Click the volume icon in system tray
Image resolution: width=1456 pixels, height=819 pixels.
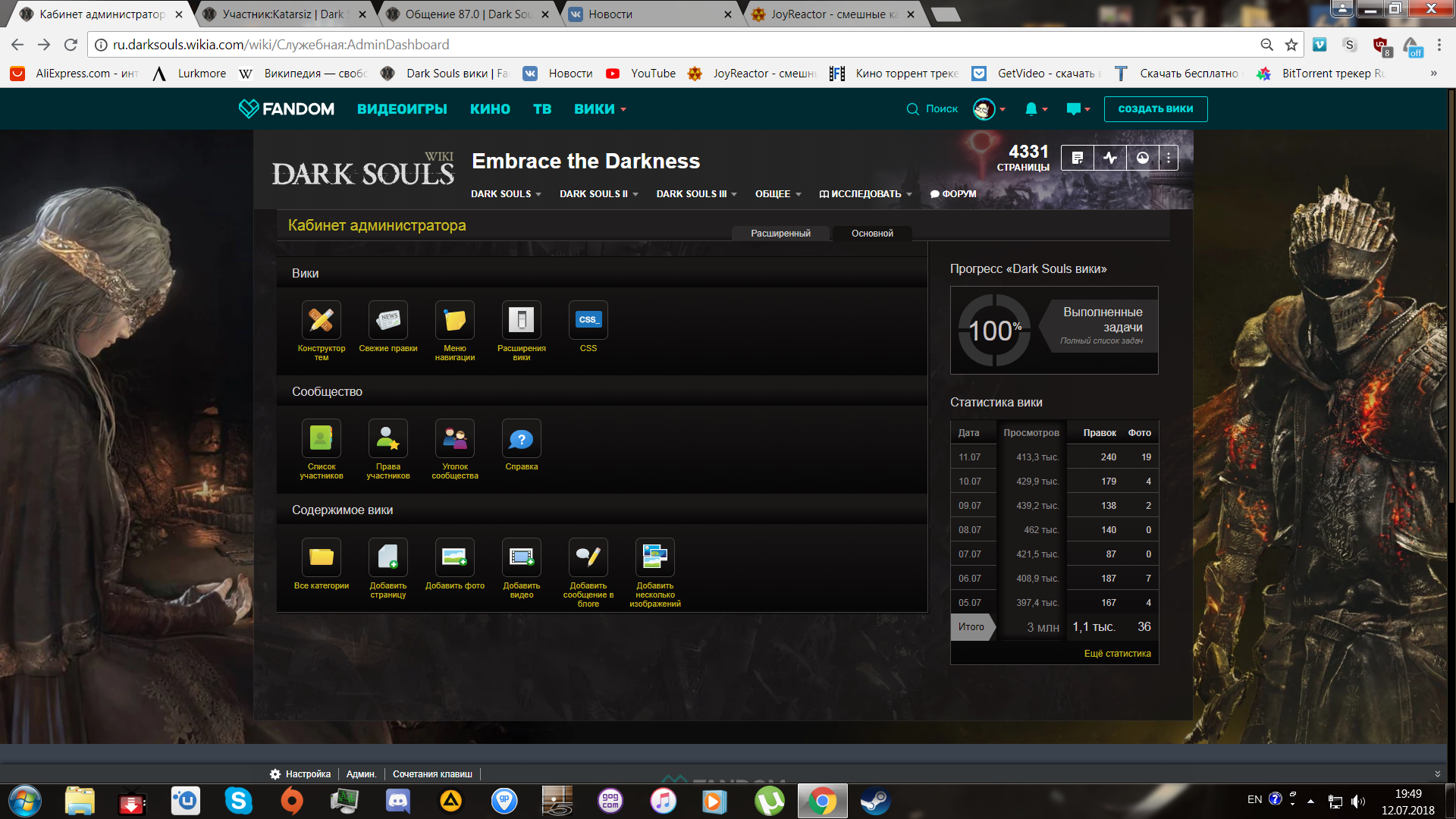[1357, 802]
